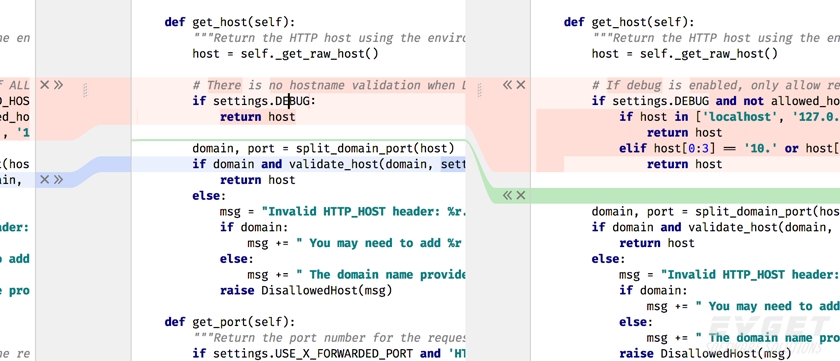The width and height of the screenshot is (840, 361).
Task: Click the dotted grip handle in left gutter
Action: [85, 90]
